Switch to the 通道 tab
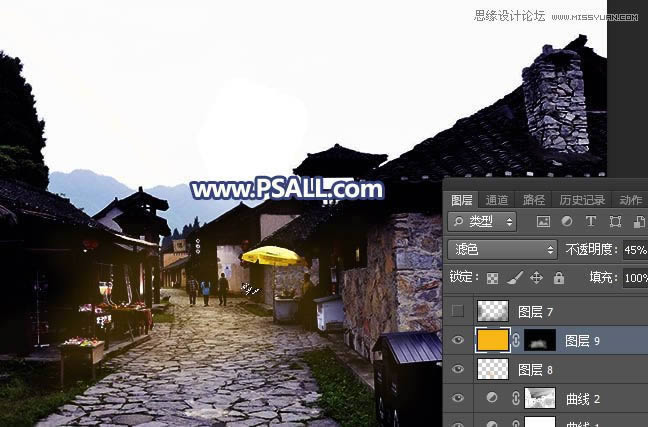 tap(497, 200)
